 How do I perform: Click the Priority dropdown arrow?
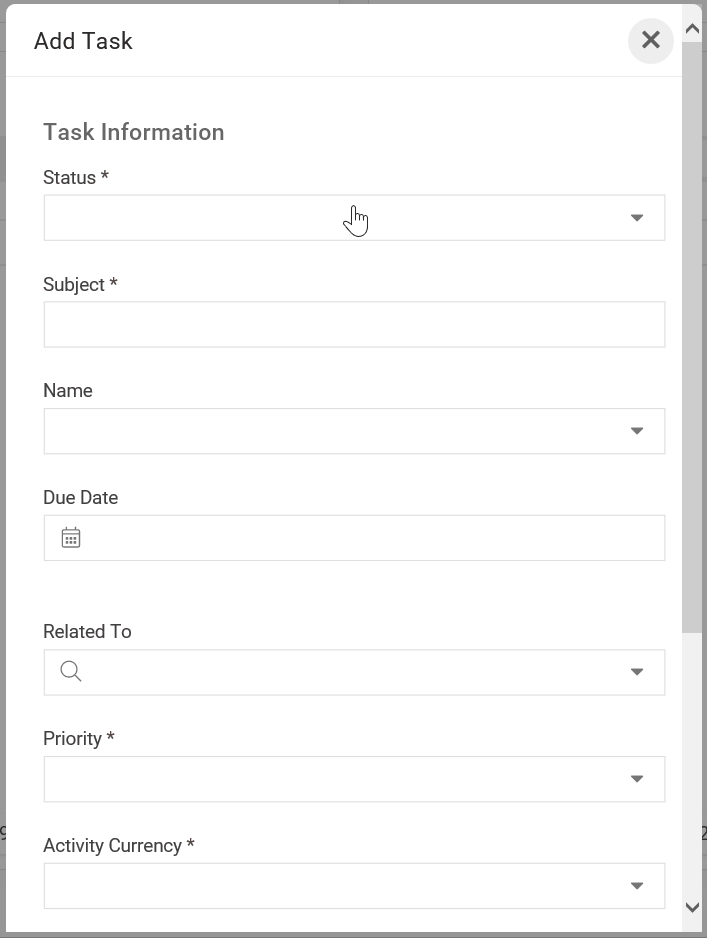click(636, 779)
